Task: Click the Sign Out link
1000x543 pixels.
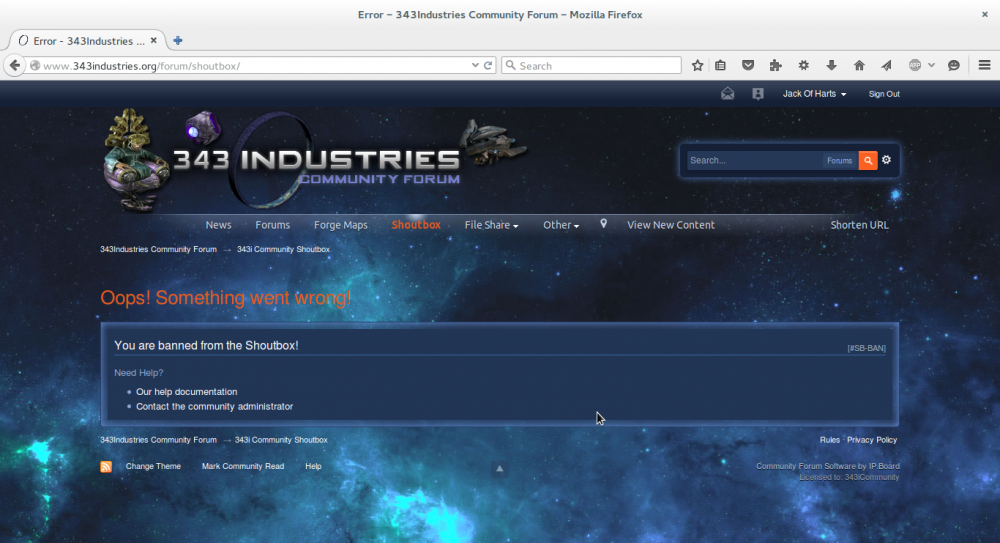Action: (x=884, y=94)
